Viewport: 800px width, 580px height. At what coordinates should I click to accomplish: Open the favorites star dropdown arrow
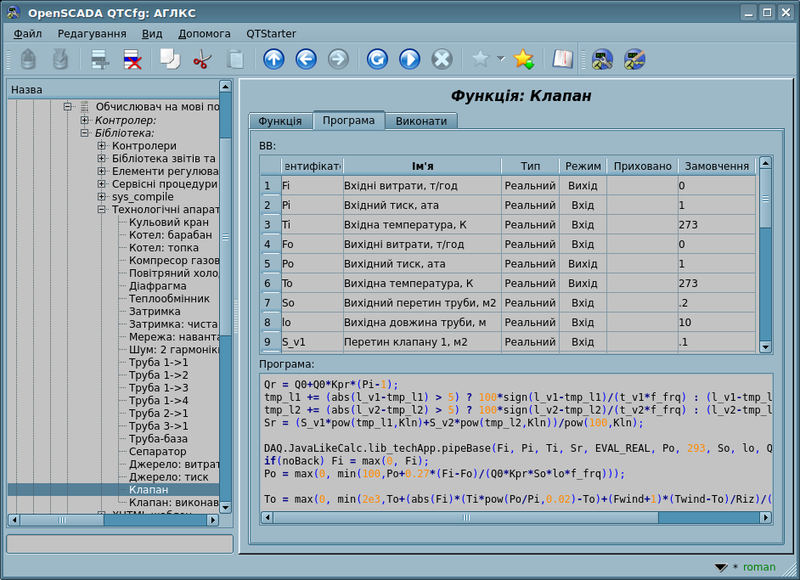(501, 59)
